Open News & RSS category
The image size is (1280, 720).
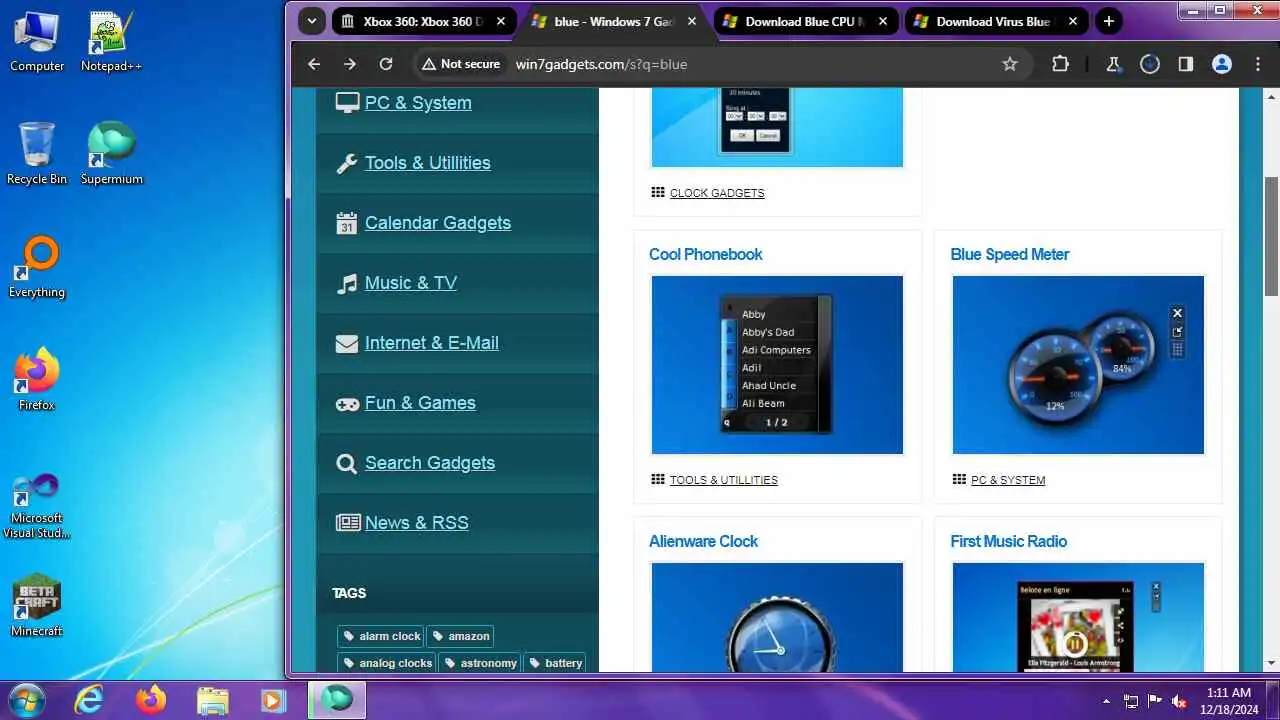pos(417,523)
